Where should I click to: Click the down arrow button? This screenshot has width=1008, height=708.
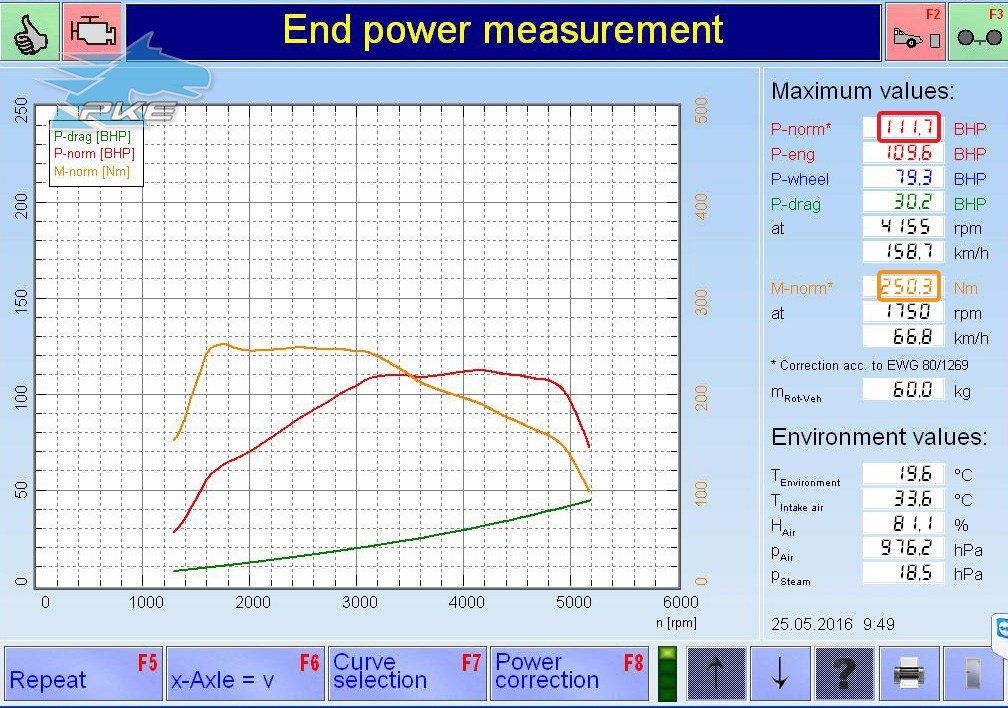click(x=780, y=674)
